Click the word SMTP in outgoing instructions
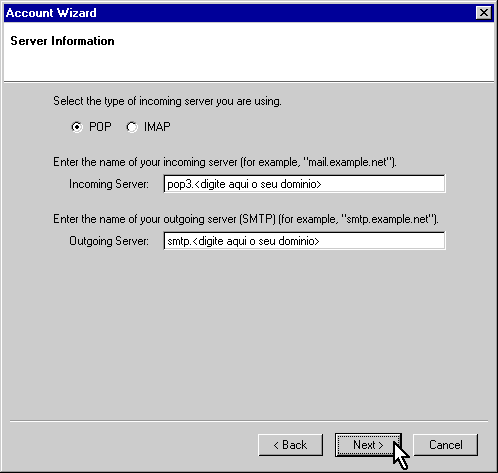The width and height of the screenshot is (498, 473). [258, 219]
